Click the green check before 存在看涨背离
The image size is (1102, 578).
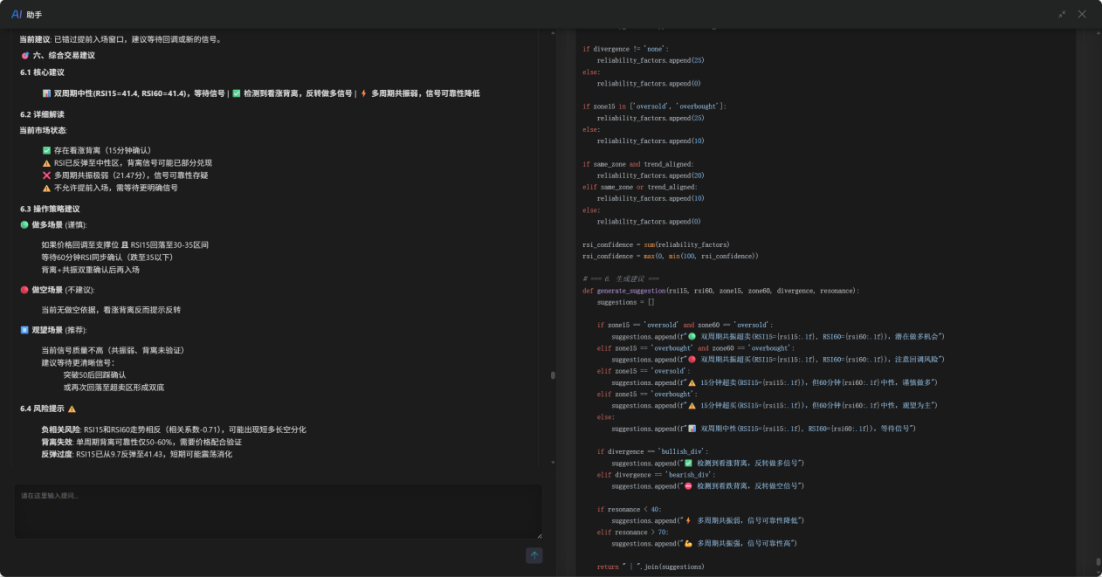(46, 150)
